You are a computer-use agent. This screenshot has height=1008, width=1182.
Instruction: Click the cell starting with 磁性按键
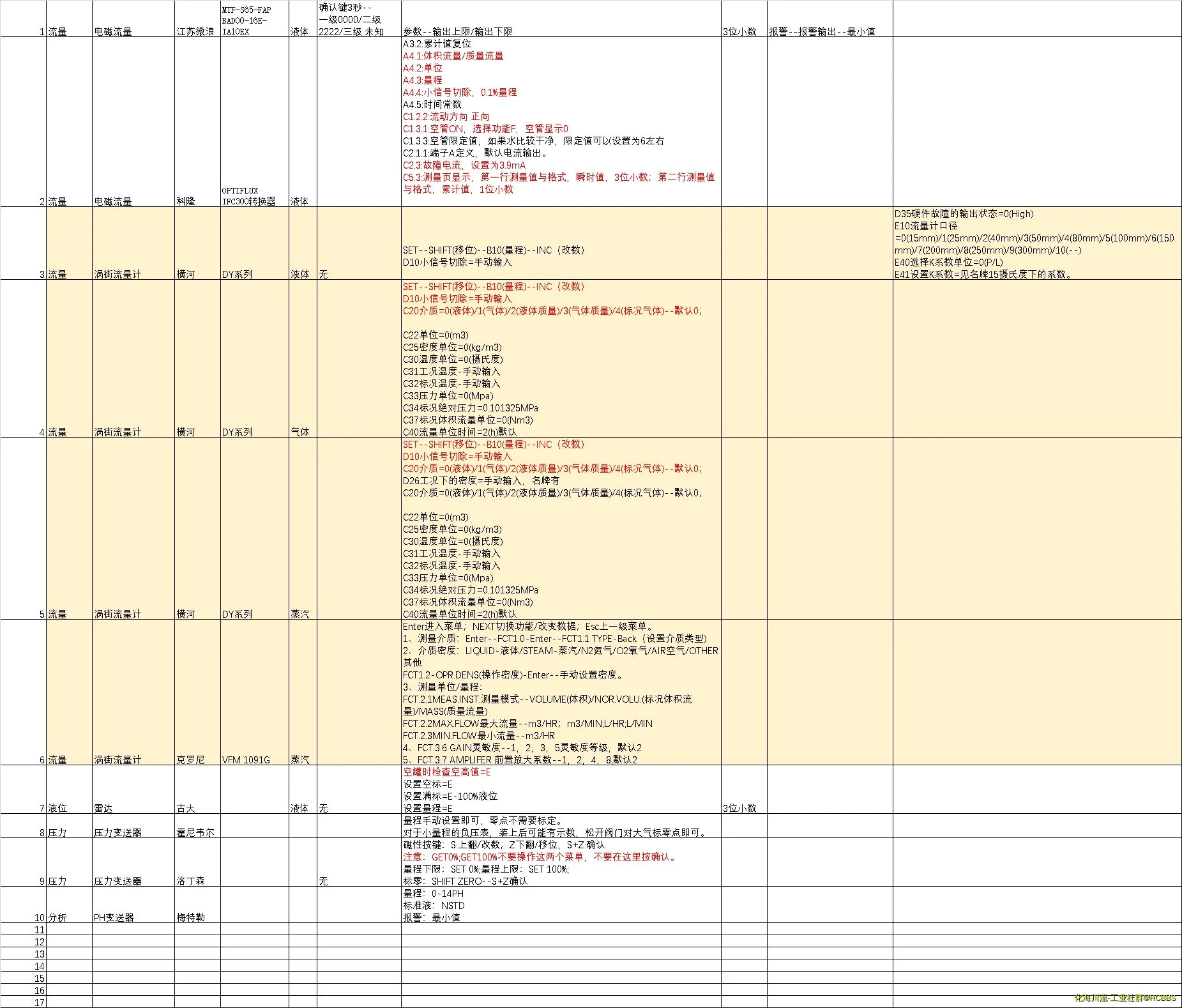point(561,862)
